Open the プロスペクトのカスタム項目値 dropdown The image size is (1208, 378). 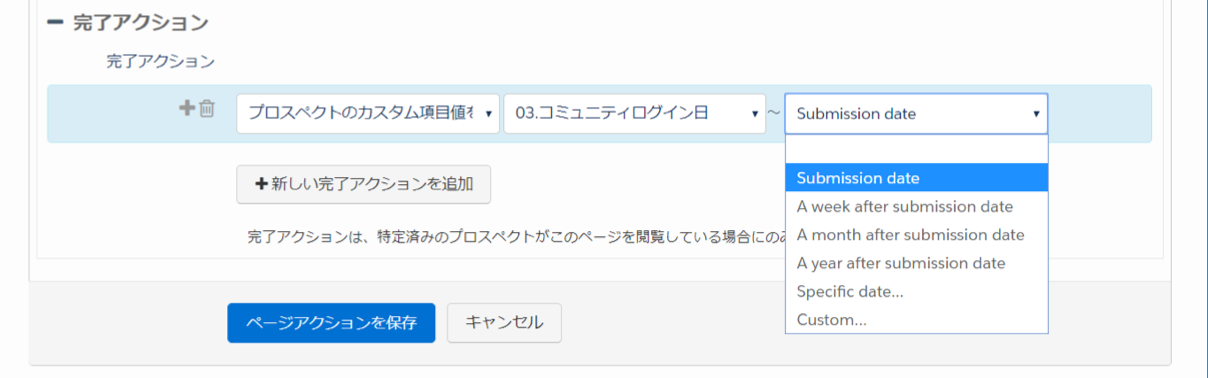pos(368,114)
